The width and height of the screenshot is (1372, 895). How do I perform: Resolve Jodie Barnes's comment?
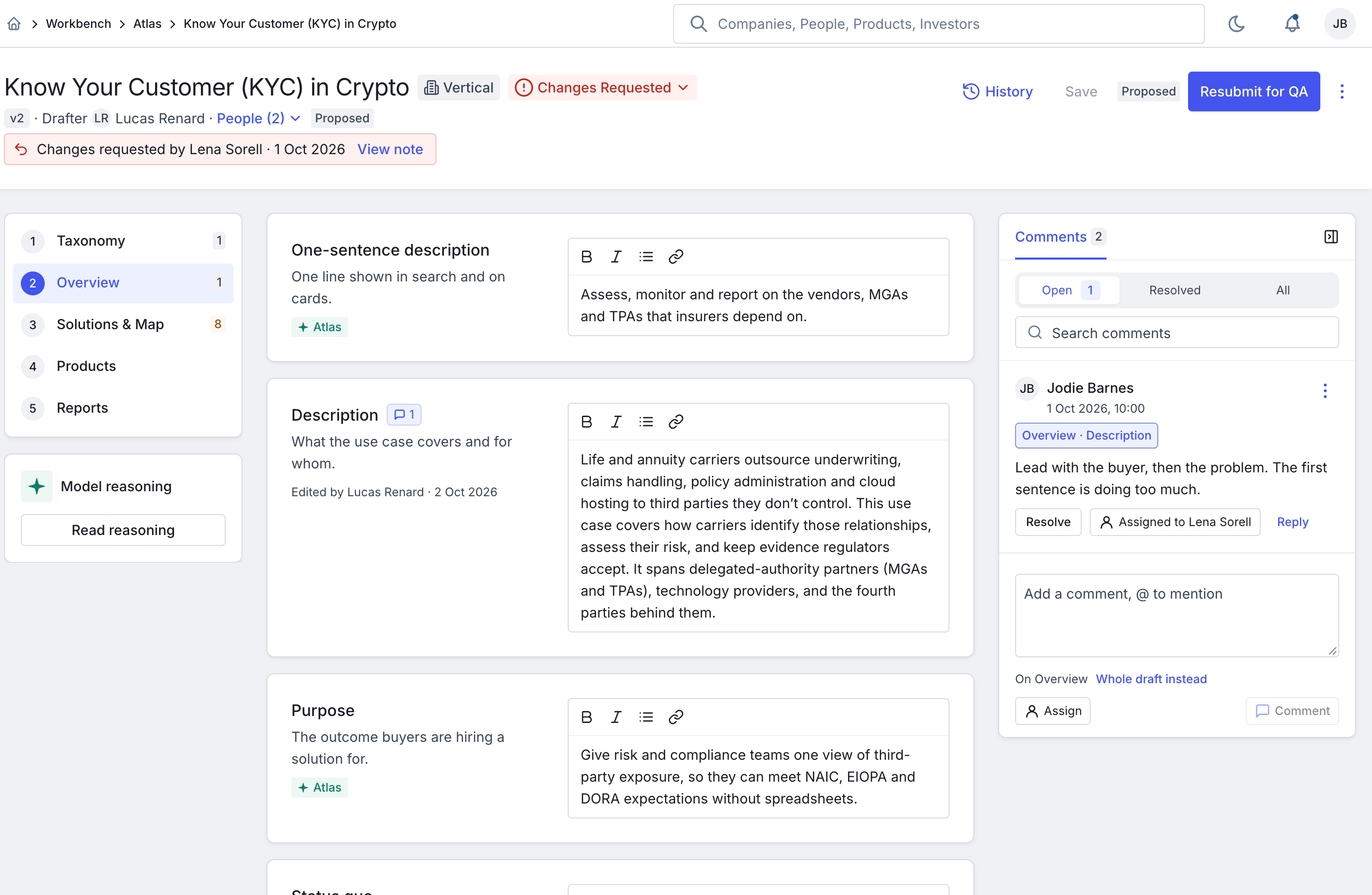point(1048,522)
